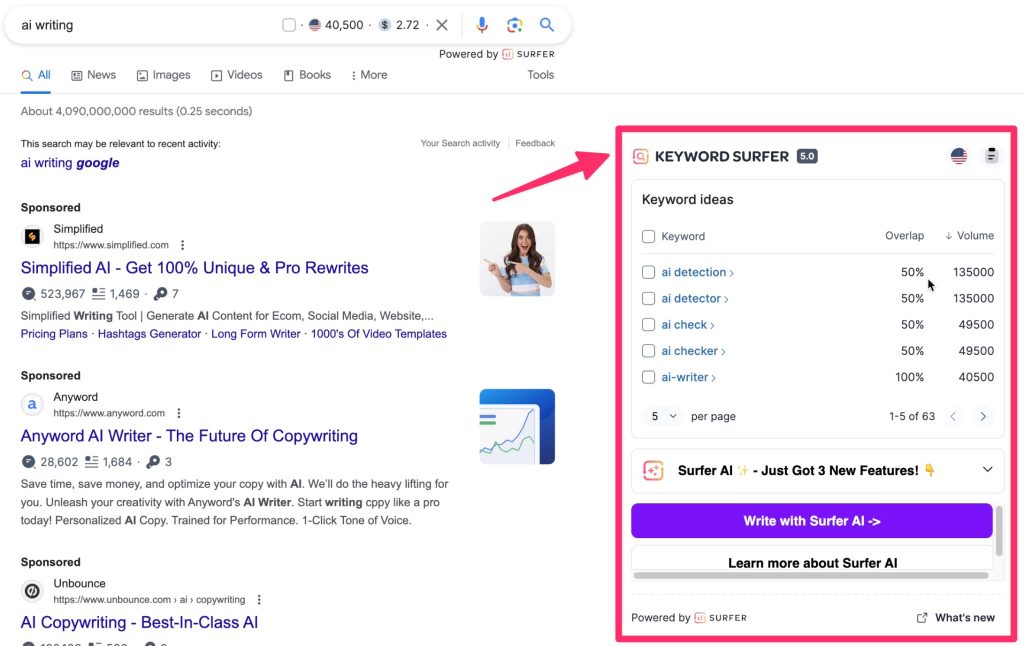Open What's new external link icon

[922, 618]
